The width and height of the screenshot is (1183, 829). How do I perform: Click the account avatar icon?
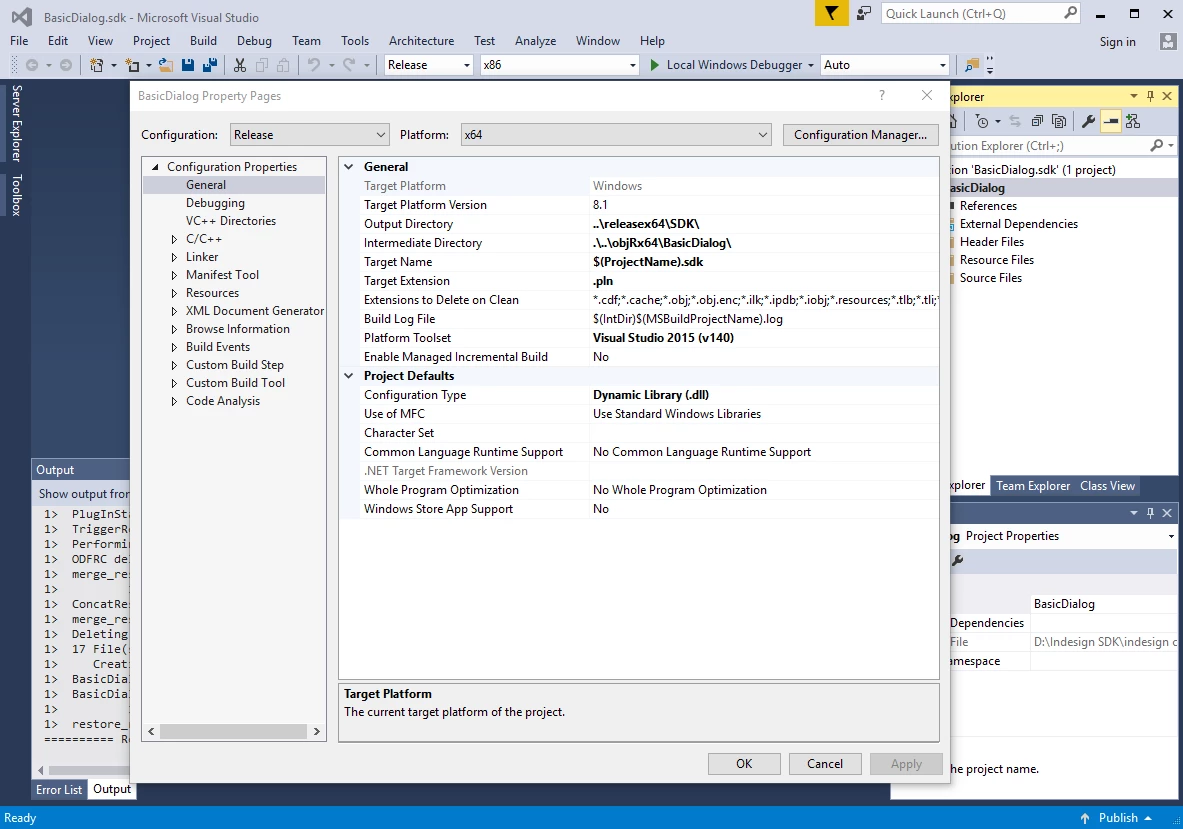point(1168,41)
